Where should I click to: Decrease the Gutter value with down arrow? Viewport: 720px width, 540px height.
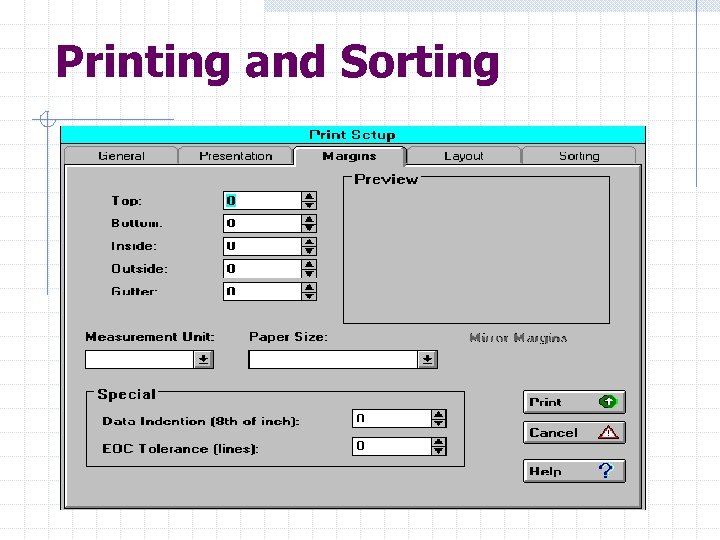coord(309,296)
